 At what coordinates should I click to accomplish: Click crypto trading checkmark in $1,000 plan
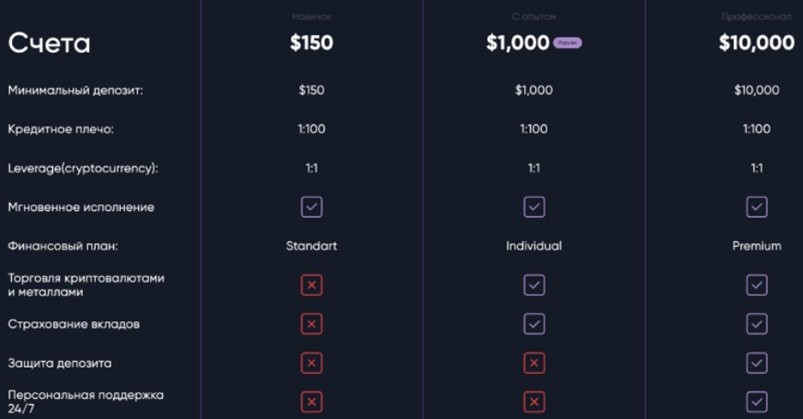(534, 285)
